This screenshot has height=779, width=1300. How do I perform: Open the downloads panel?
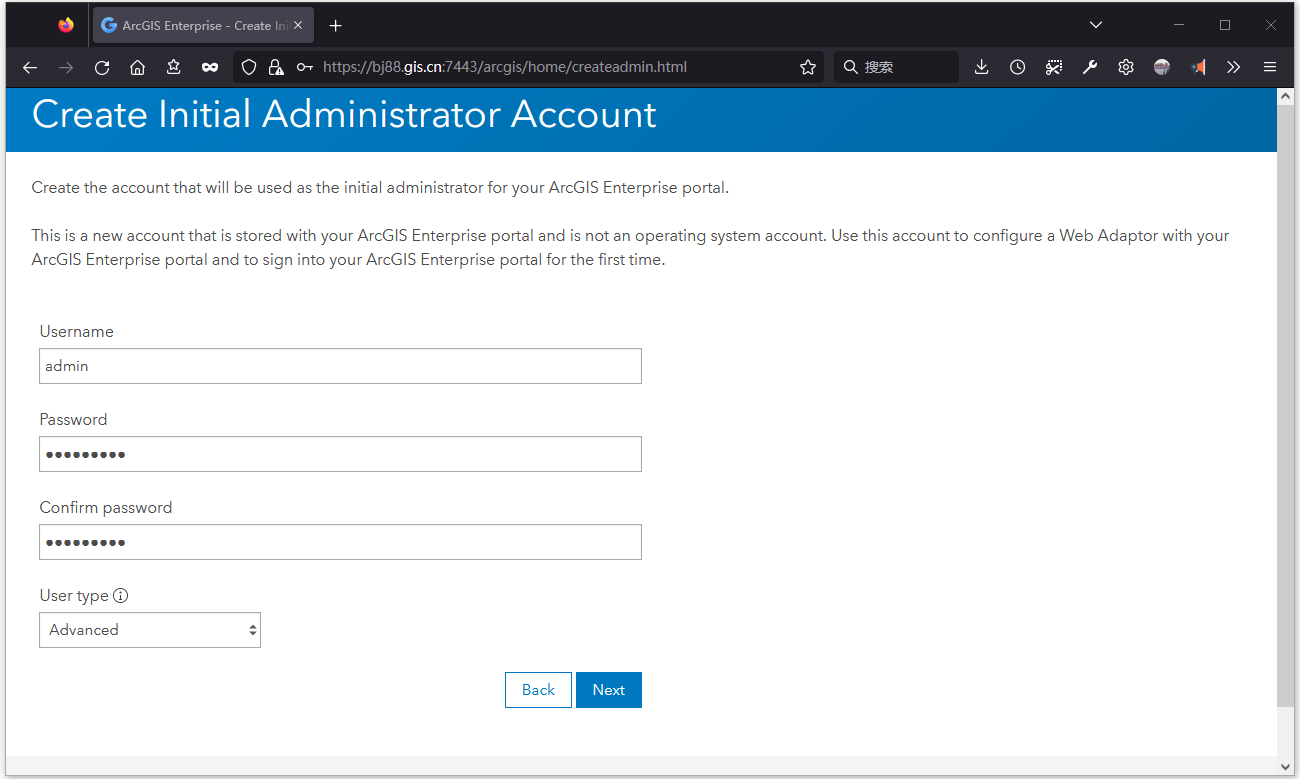pyautogui.click(x=982, y=67)
